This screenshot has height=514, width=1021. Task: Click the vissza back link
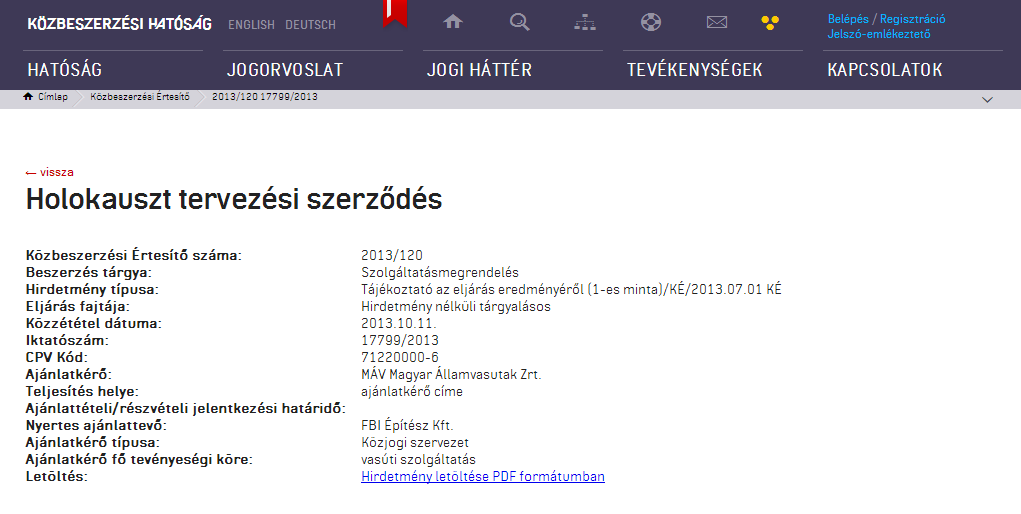pos(49,173)
